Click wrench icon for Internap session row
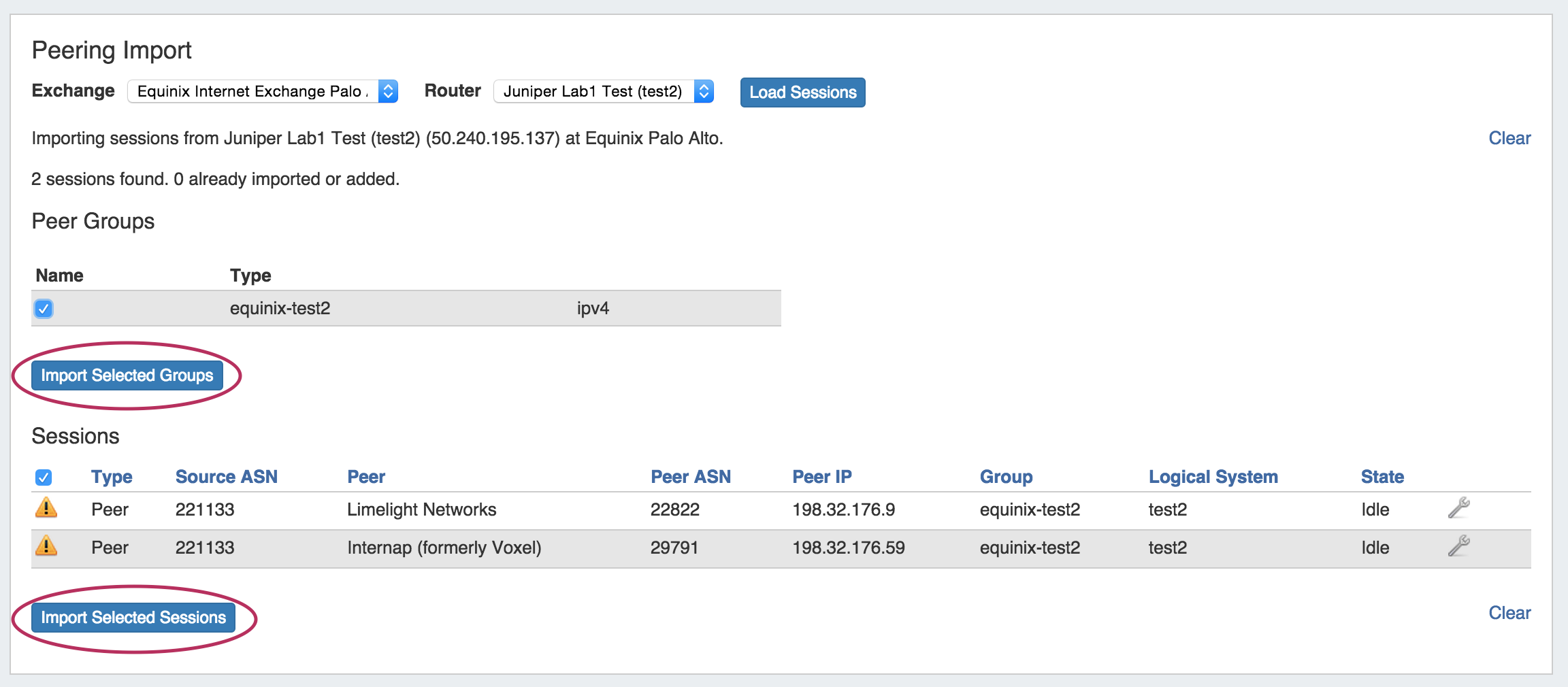 tap(1458, 546)
